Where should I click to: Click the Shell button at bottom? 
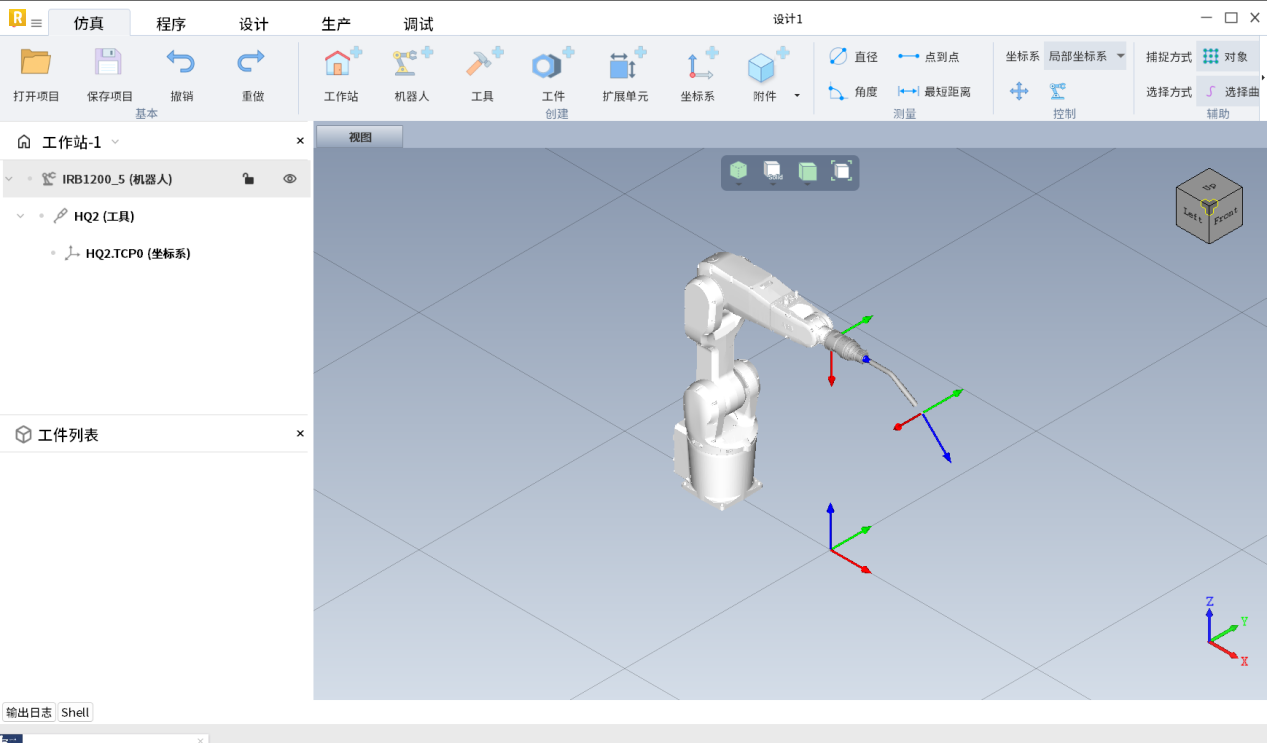click(x=75, y=712)
